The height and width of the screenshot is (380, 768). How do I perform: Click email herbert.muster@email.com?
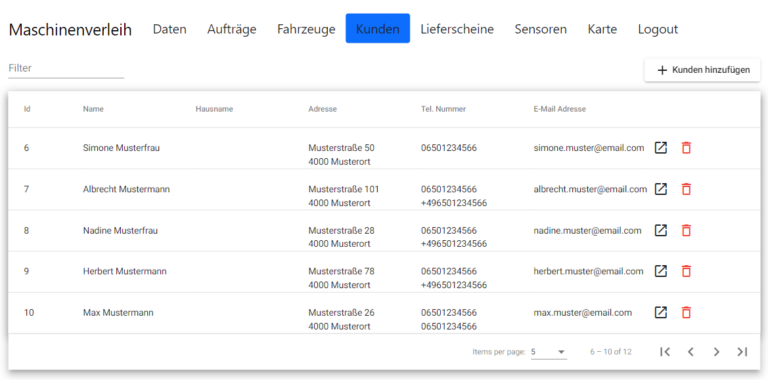(x=588, y=271)
